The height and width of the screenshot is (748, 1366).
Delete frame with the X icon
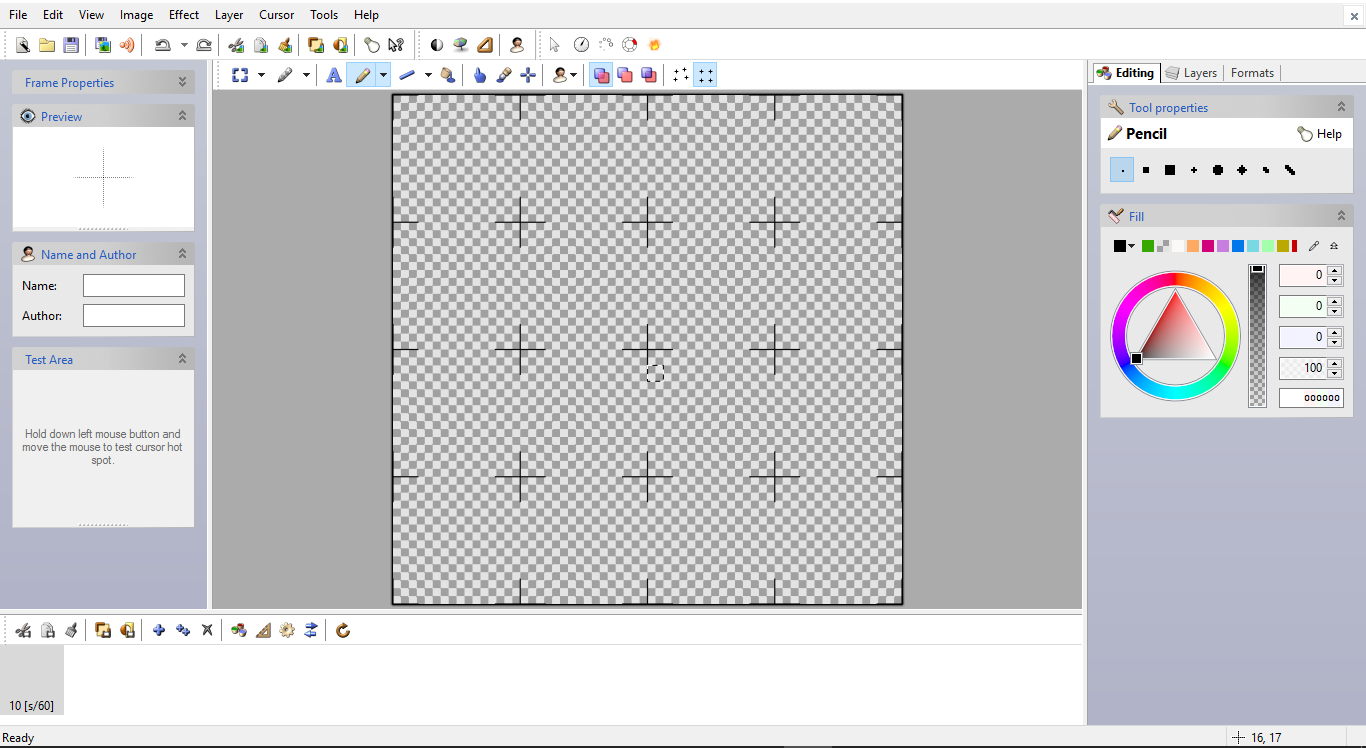click(x=207, y=630)
